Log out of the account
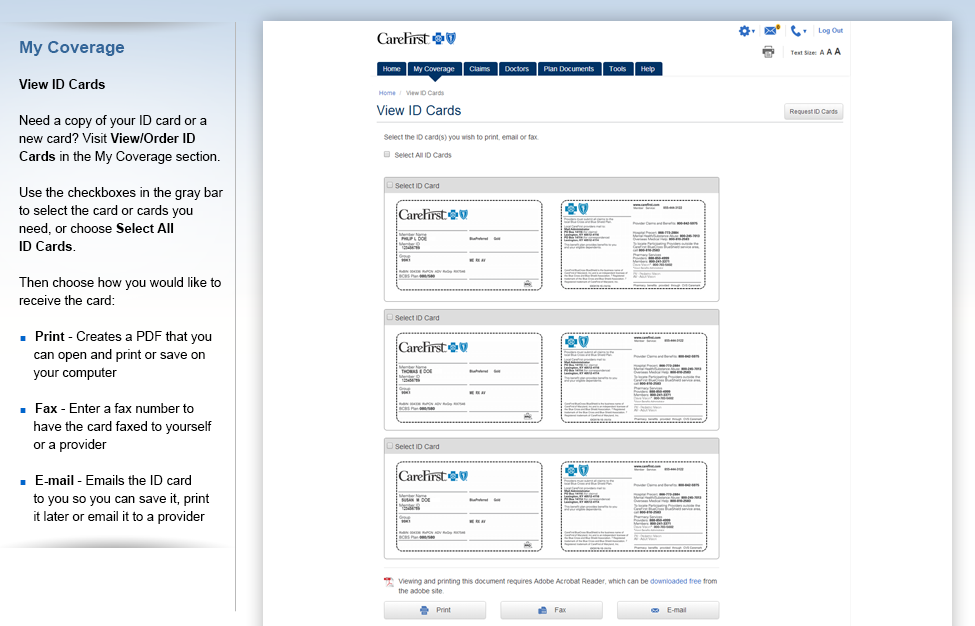 point(830,30)
